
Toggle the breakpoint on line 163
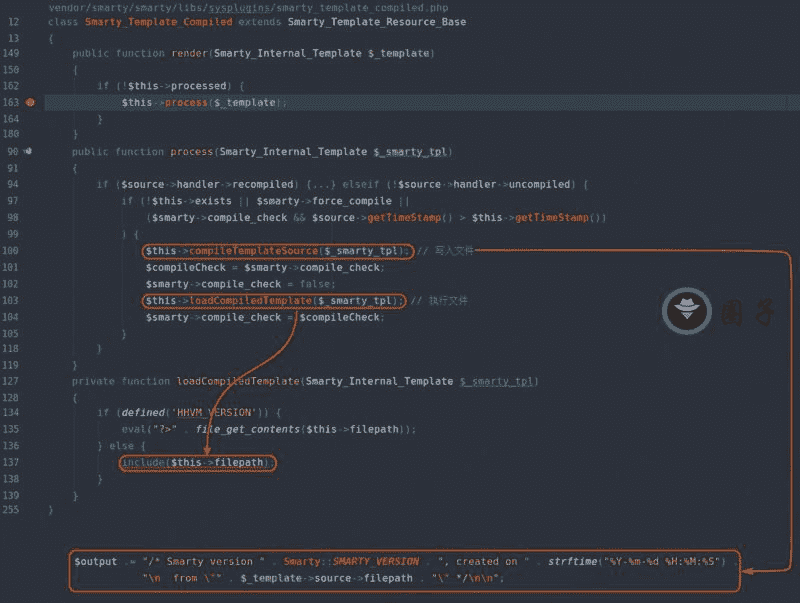(x=31, y=102)
